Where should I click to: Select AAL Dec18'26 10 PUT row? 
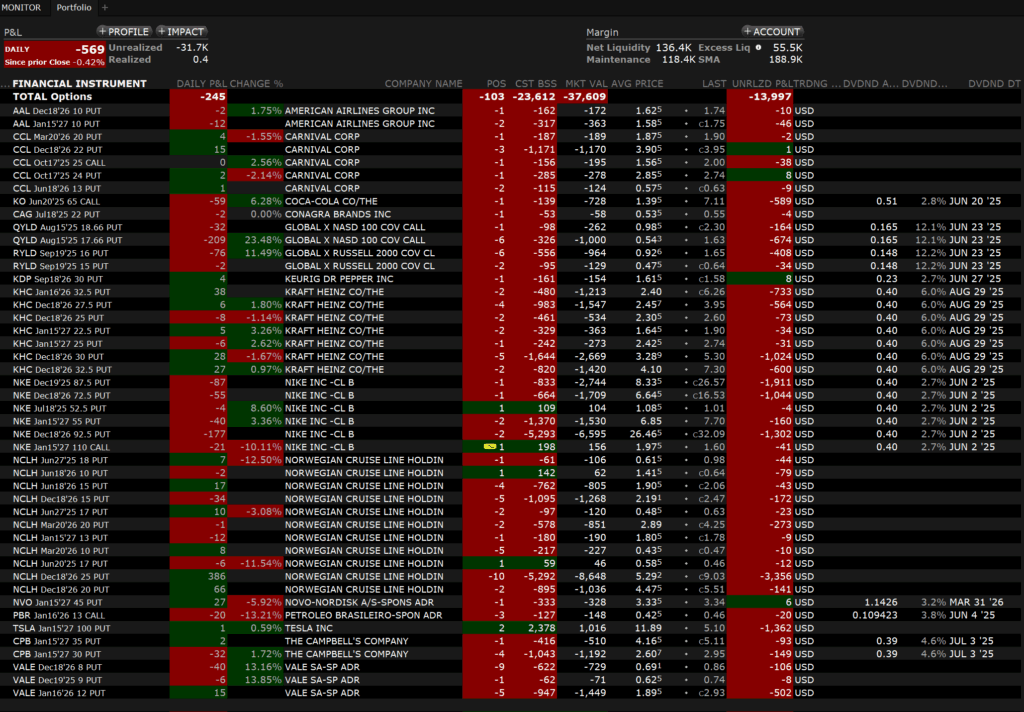pyautogui.click(x=511, y=110)
